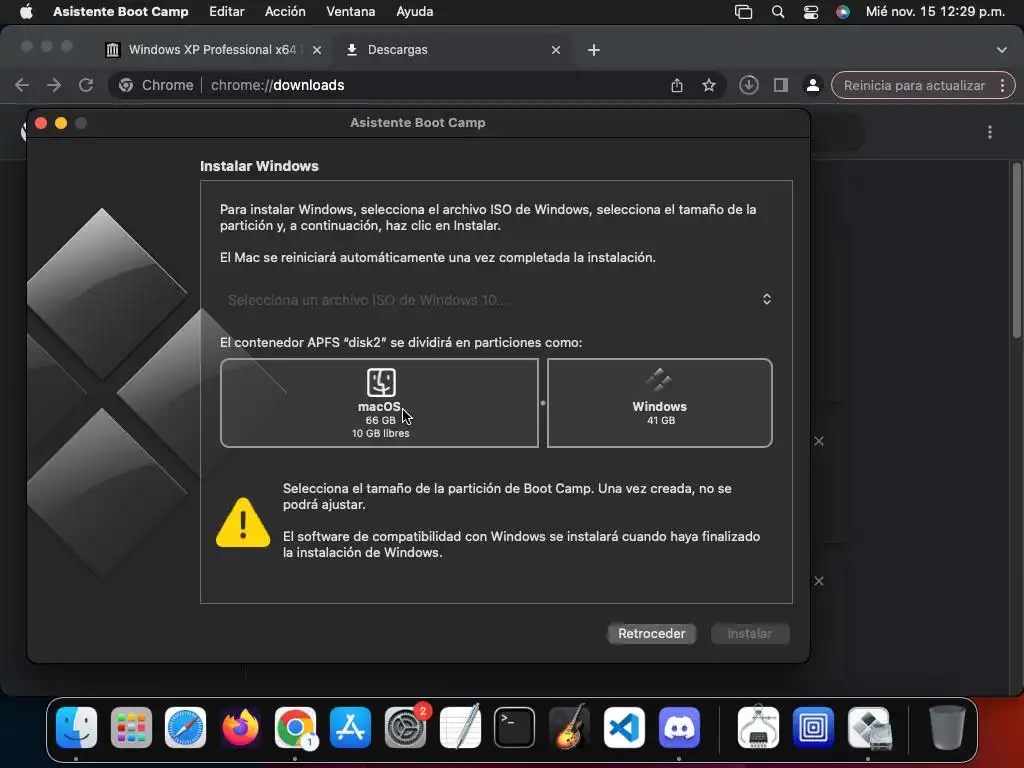Open the Acción menu
The height and width of the screenshot is (768, 1024).
[285, 12]
